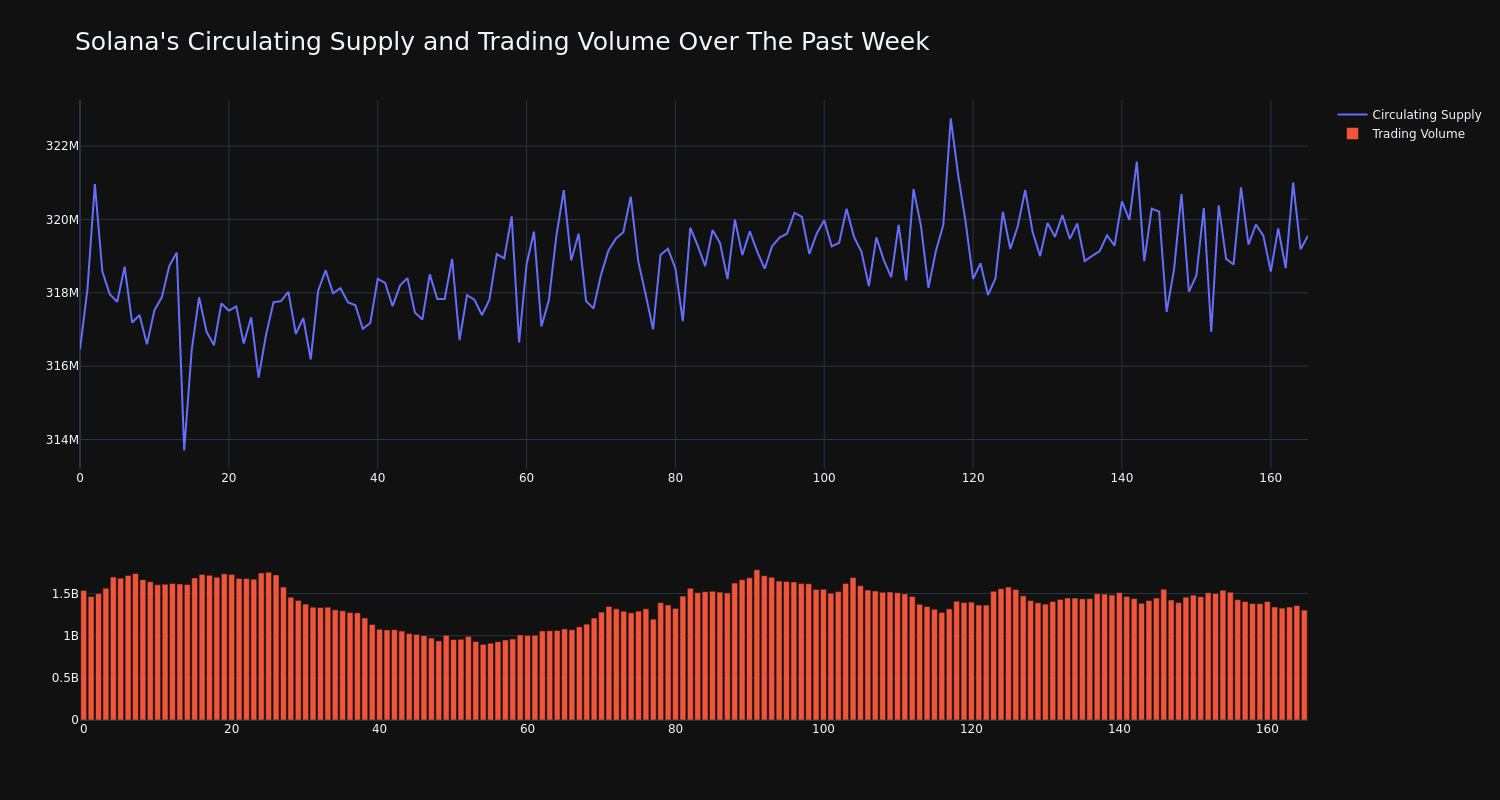
Task: Click the 1B volume axis label
Action: (71, 636)
